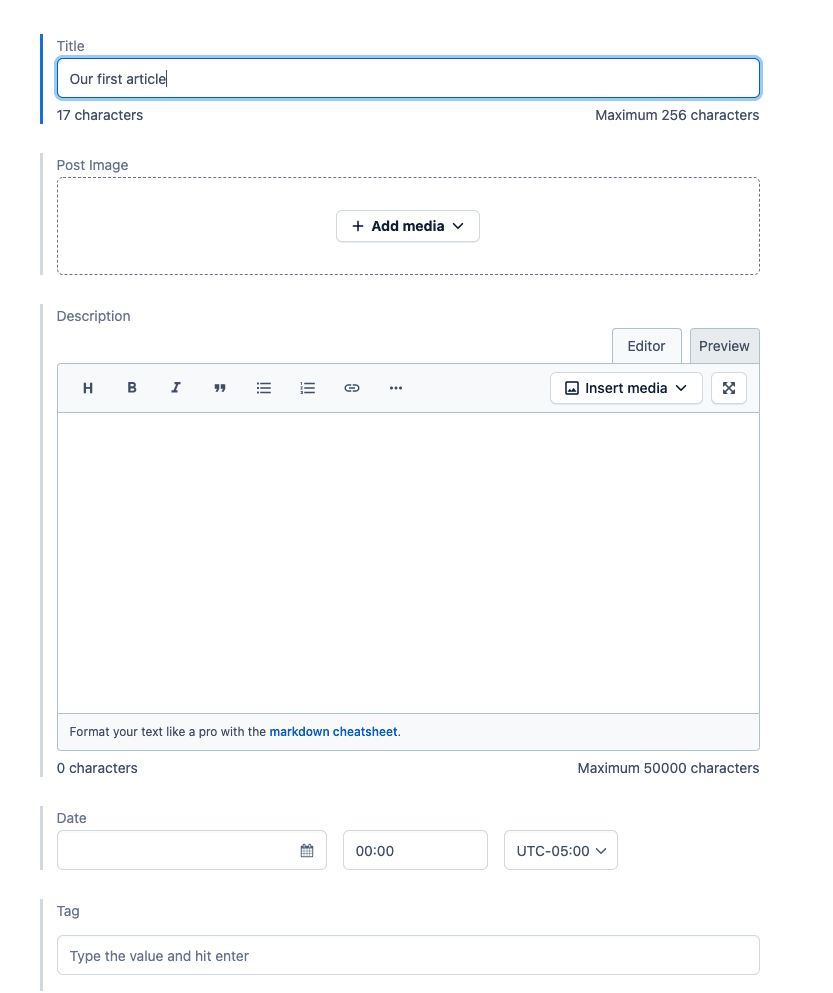Toggle fullscreen editor mode
The image size is (833, 993).
[x=729, y=388]
